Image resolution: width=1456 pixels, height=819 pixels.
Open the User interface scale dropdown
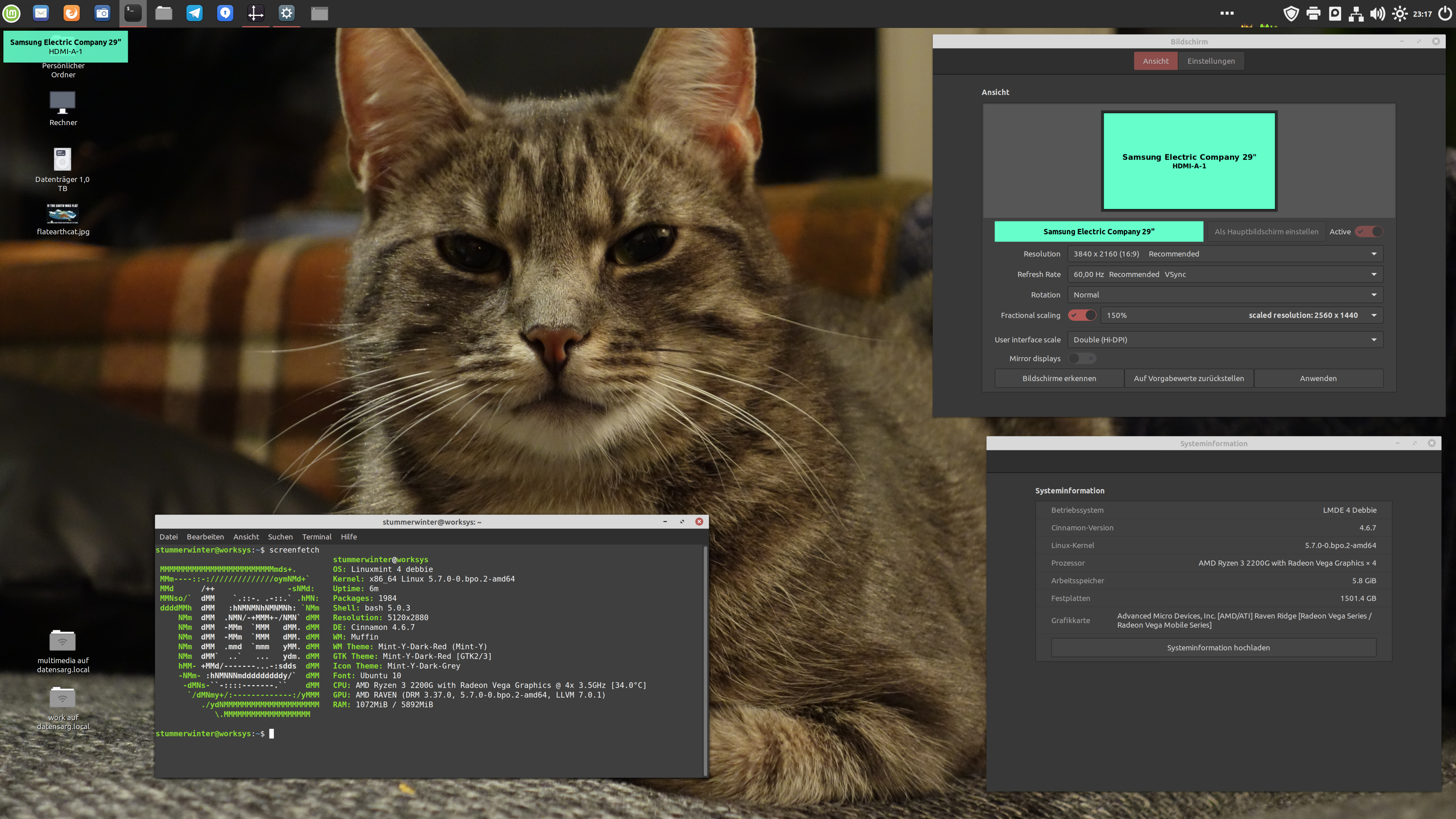pos(1225,340)
